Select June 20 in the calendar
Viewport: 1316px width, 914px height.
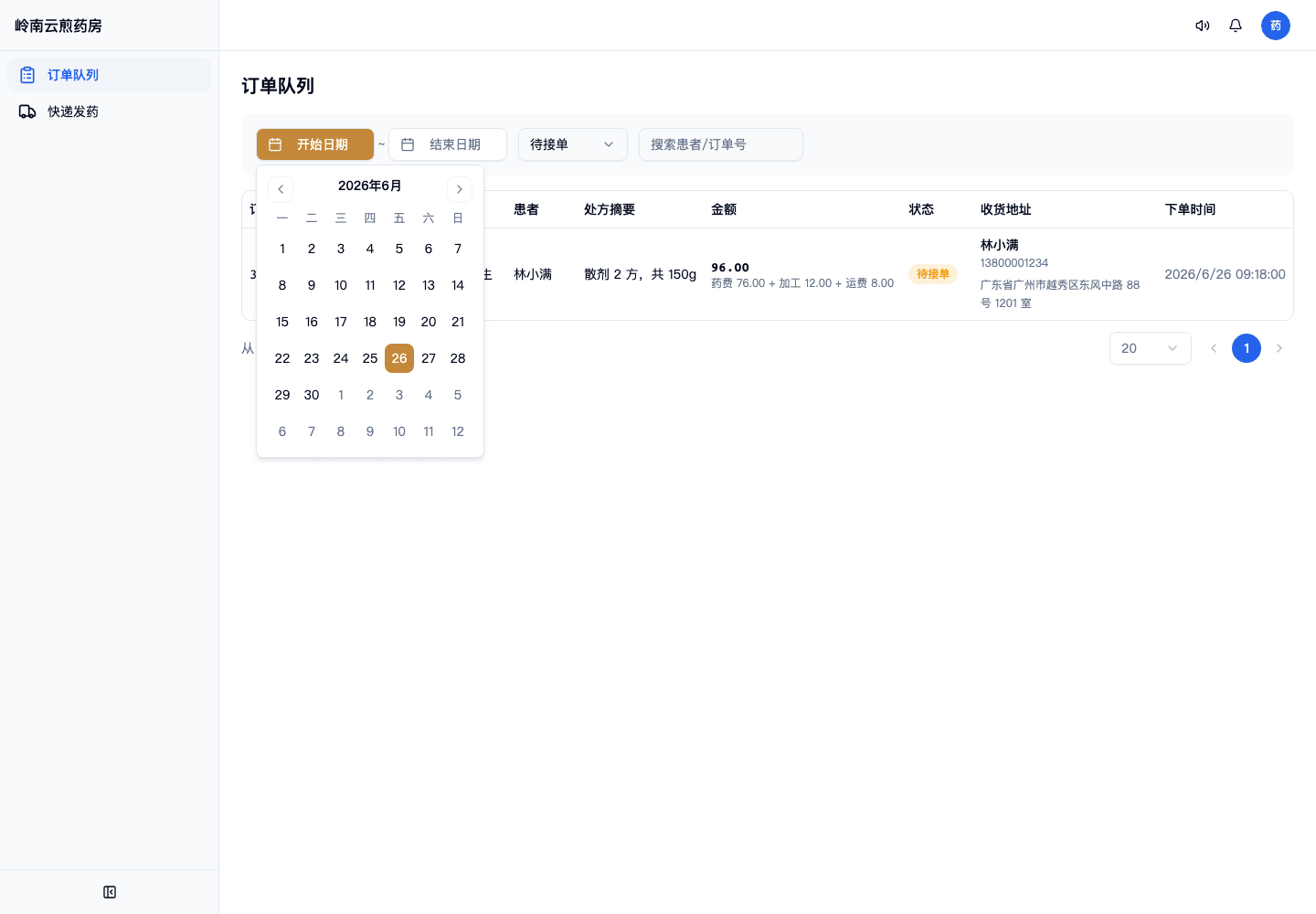pos(429,322)
